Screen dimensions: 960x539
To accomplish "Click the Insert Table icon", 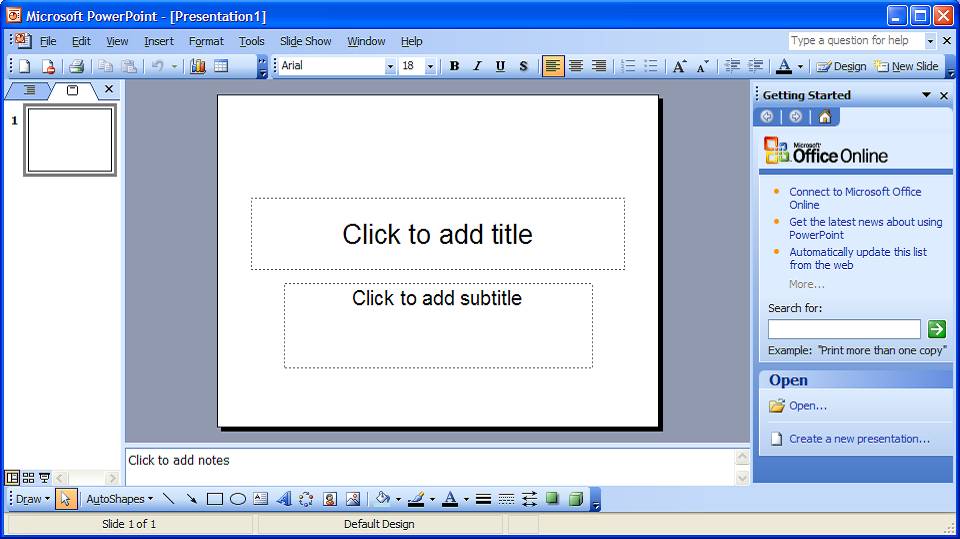I will point(221,66).
